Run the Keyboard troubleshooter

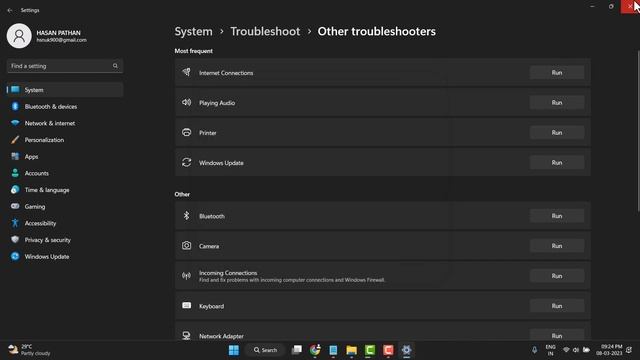point(557,306)
